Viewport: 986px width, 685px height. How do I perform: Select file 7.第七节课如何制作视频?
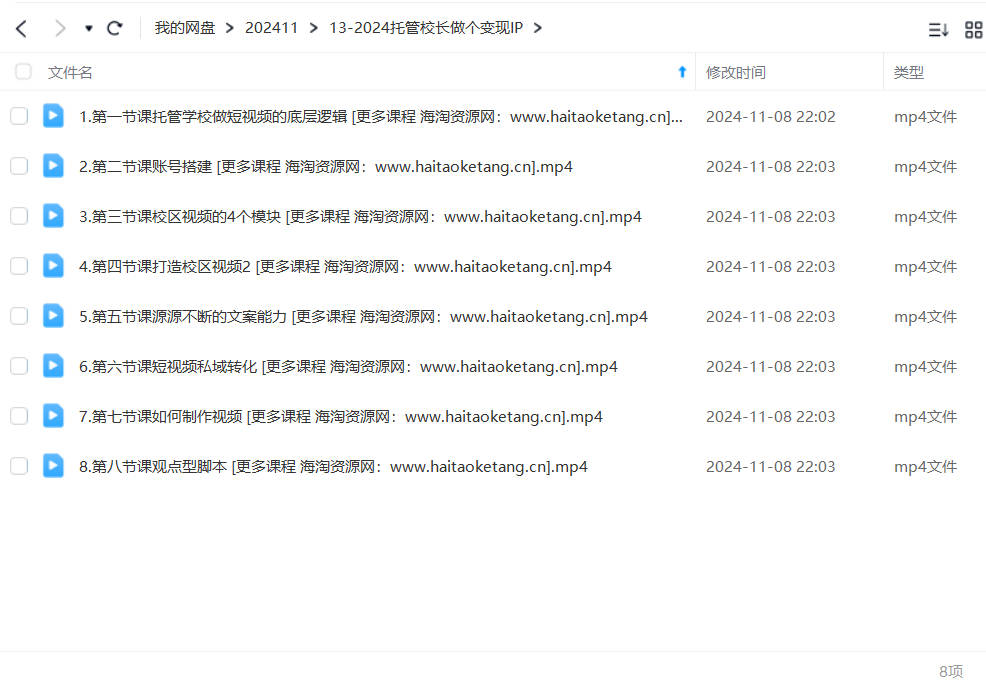tap(341, 416)
